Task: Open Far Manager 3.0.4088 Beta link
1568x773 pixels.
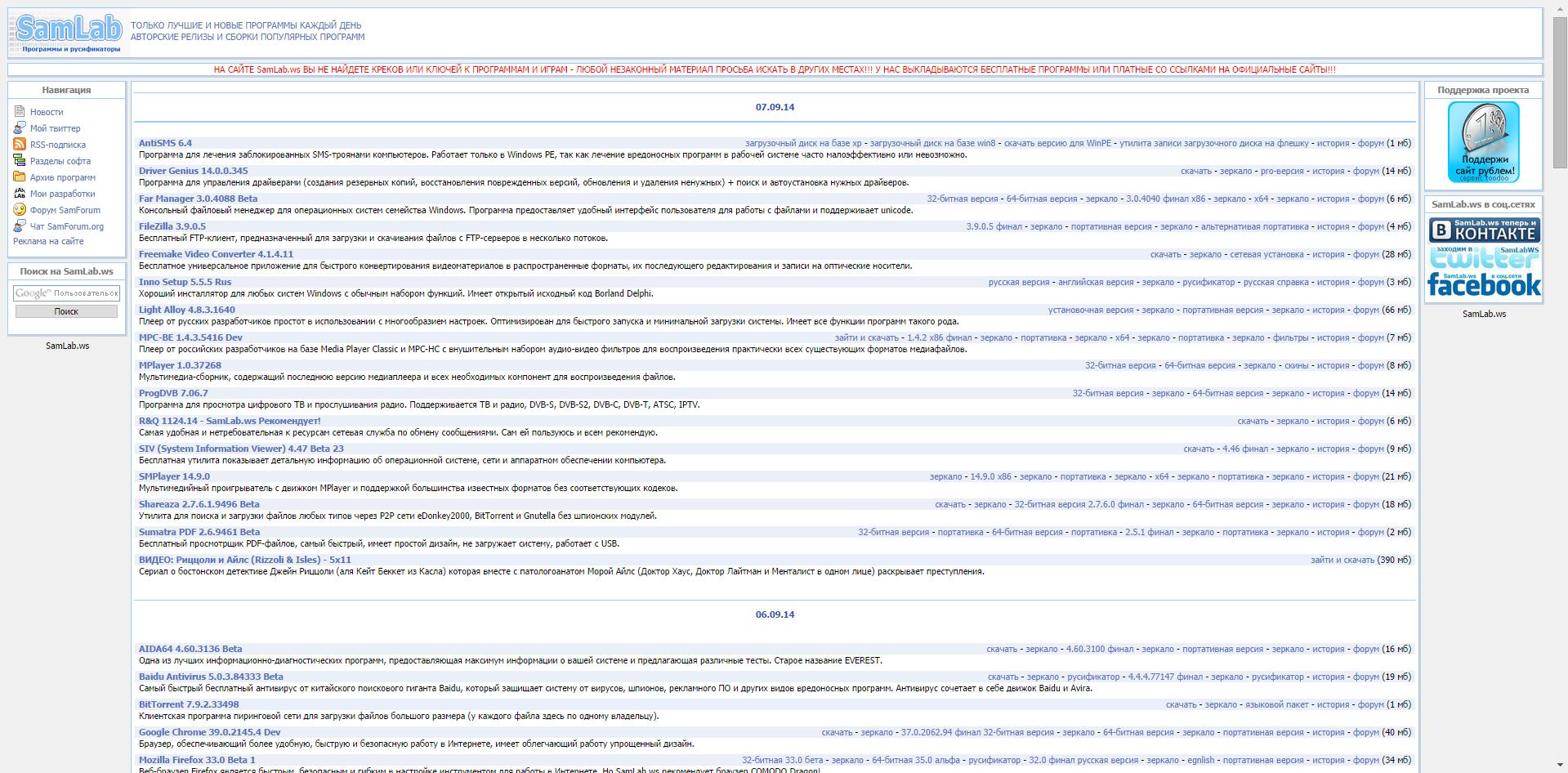Action: [x=198, y=199]
